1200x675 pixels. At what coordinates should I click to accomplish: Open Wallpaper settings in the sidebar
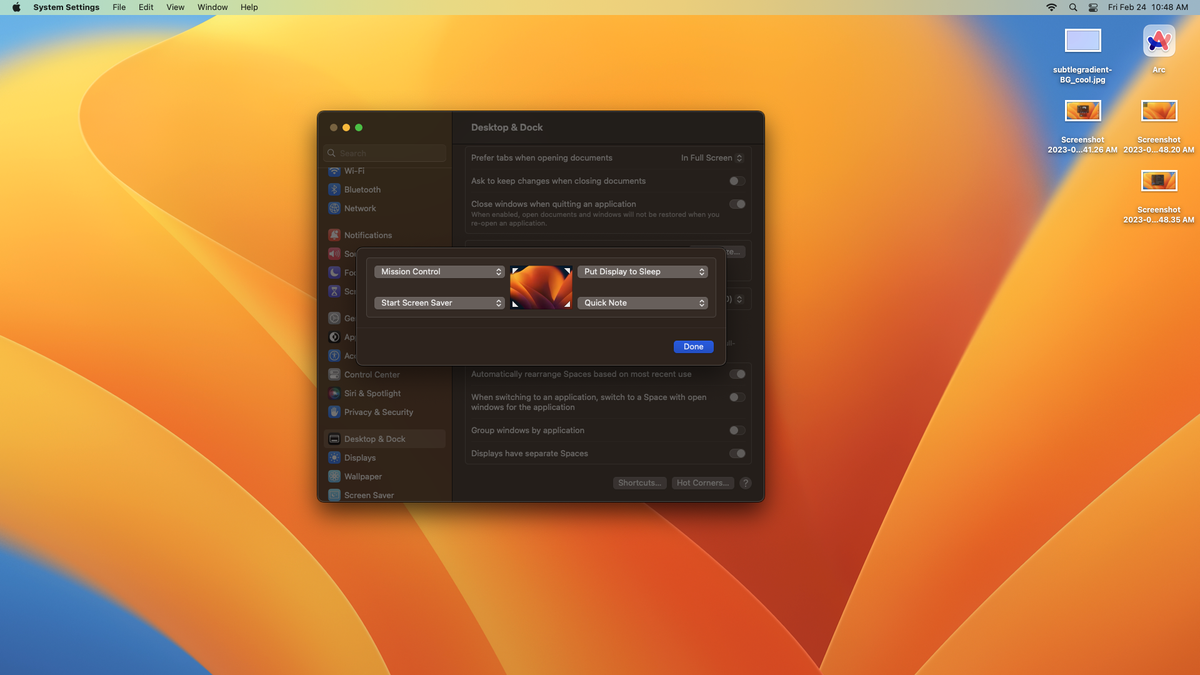[363, 476]
